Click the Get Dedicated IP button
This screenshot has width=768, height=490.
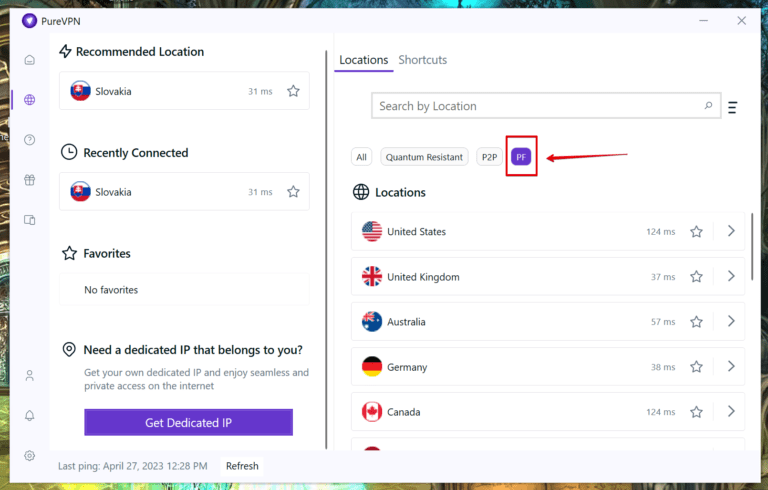click(189, 422)
